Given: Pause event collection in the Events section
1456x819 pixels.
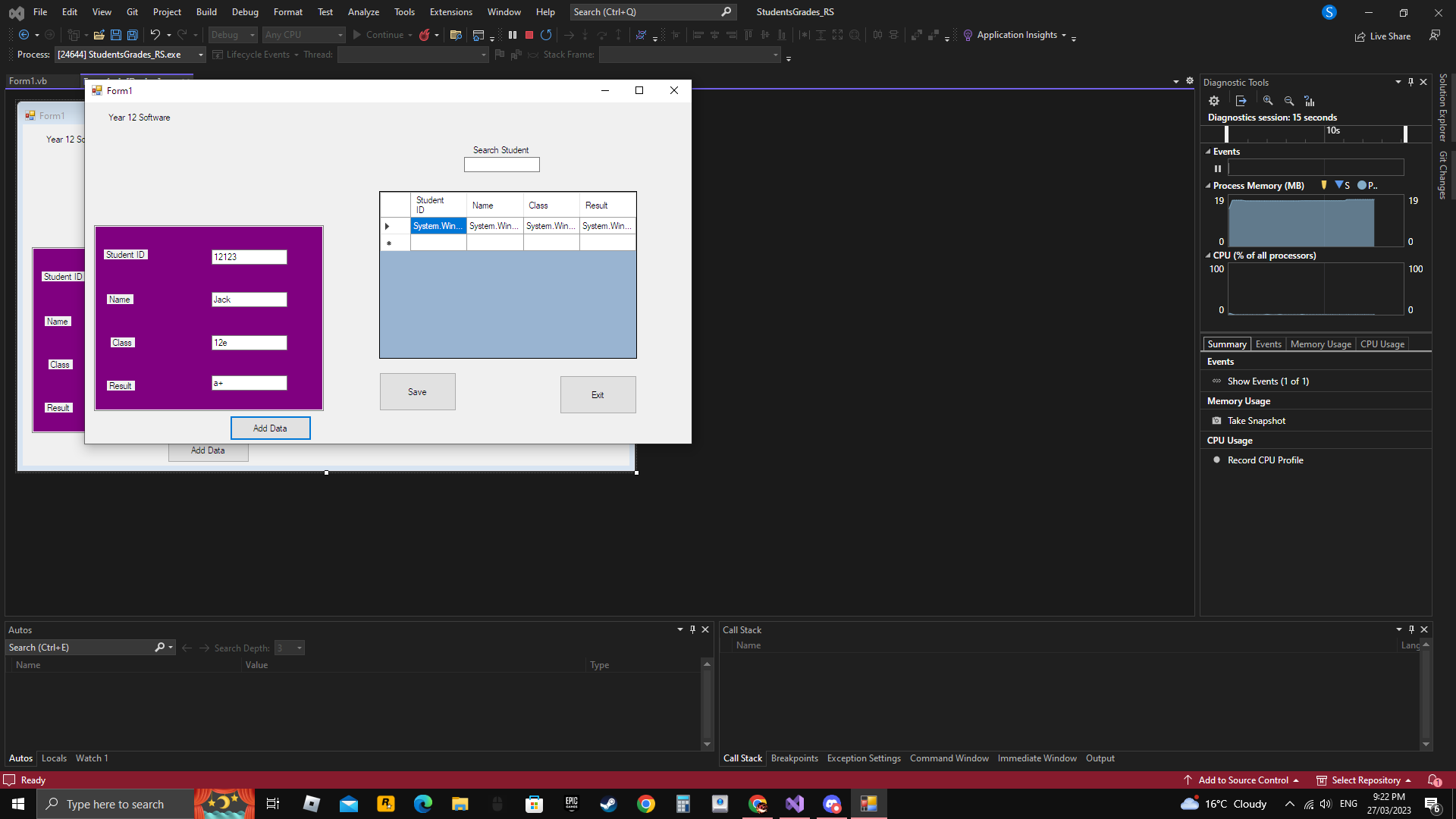Looking at the screenshot, I should coord(1219,168).
